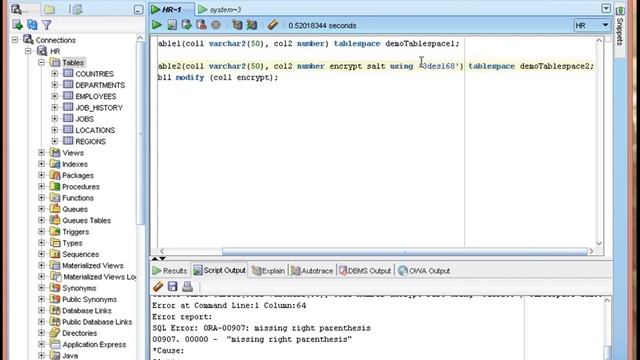The height and width of the screenshot is (360, 640).
Task: Open the Explain tab
Action: pyautogui.click(x=269, y=271)
